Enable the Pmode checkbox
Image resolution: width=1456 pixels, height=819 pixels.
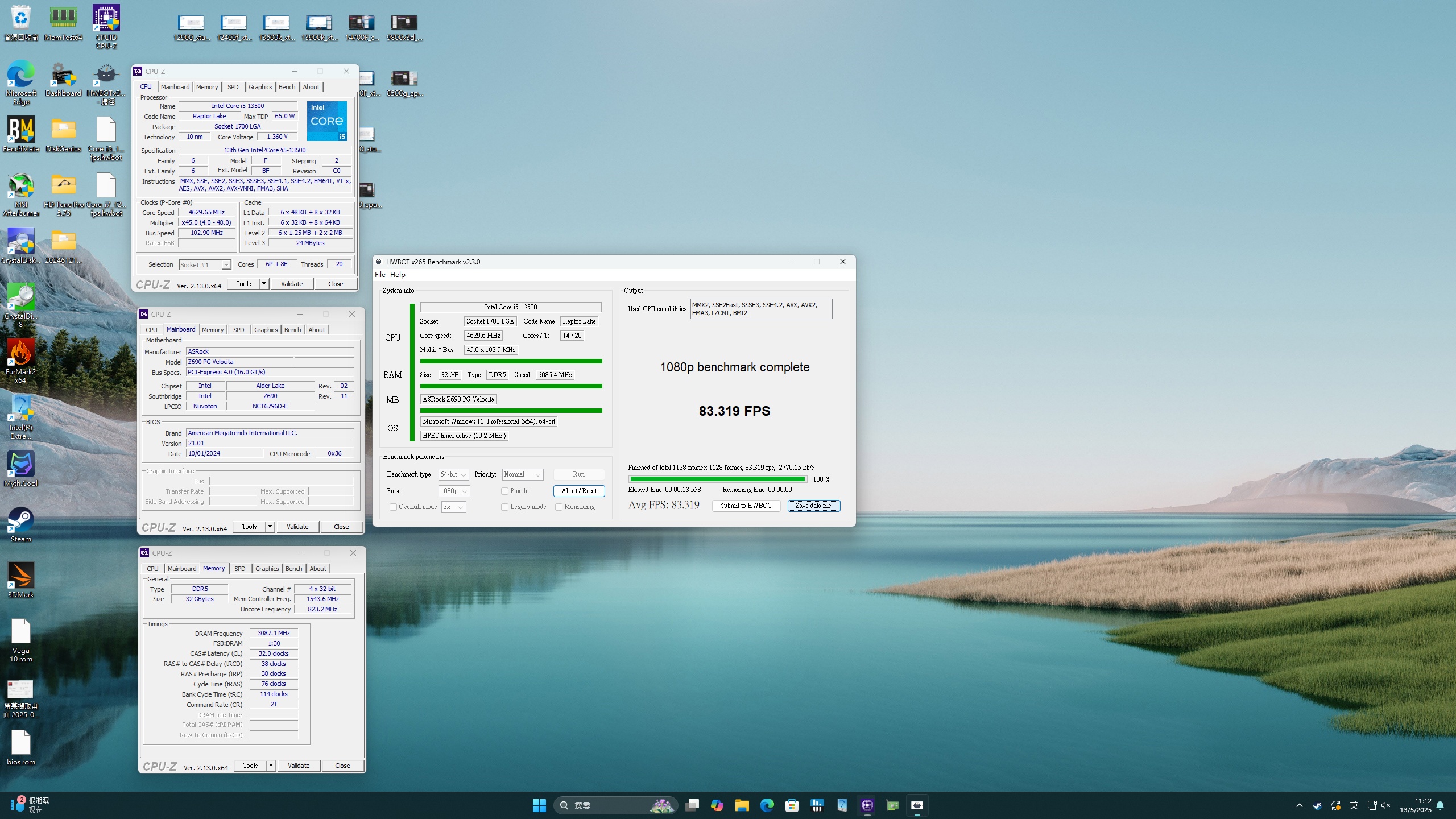(x=504, y=491)
